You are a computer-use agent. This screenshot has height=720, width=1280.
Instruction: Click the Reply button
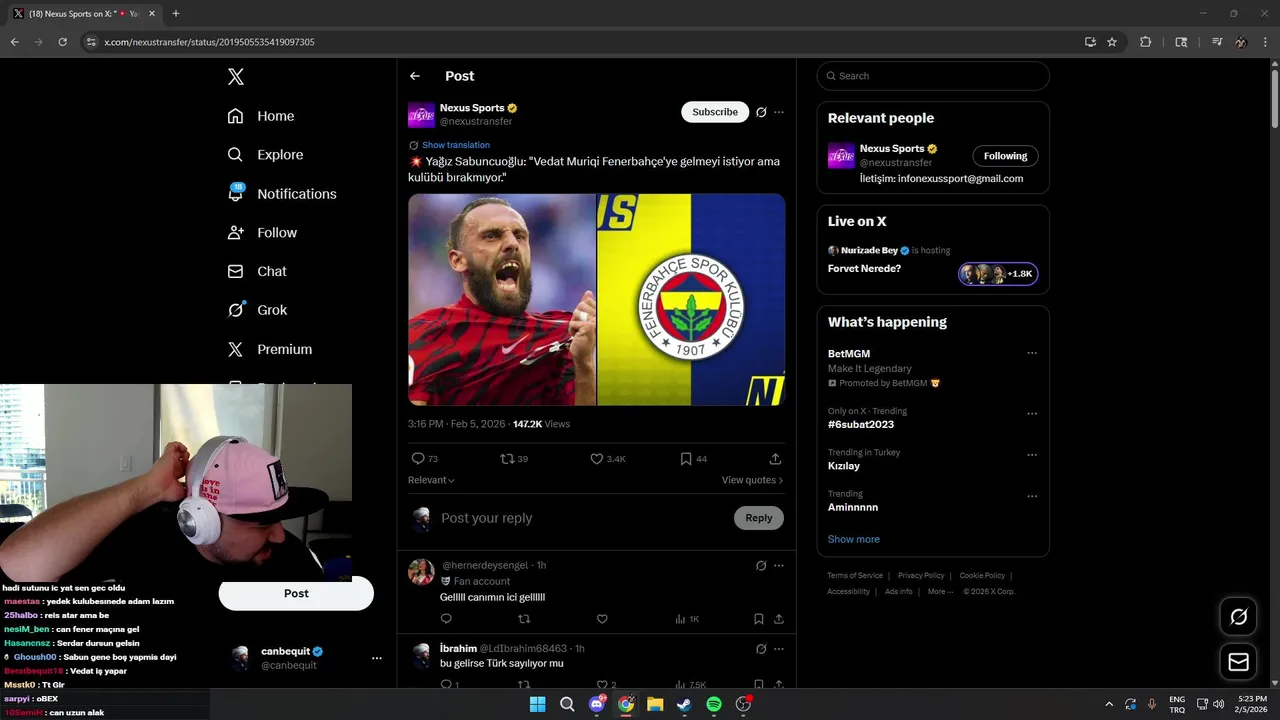(x=759, y=518)
